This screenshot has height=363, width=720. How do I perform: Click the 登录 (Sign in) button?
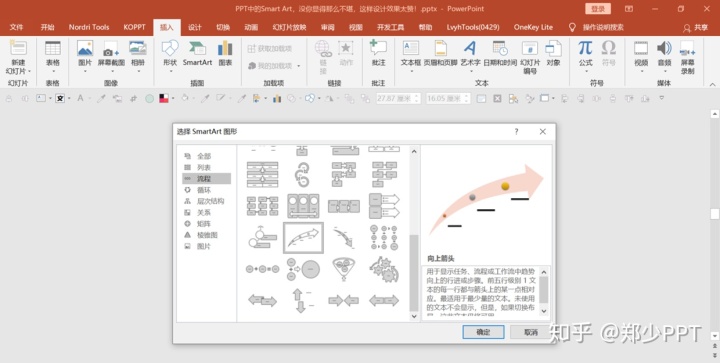(598, 9)
